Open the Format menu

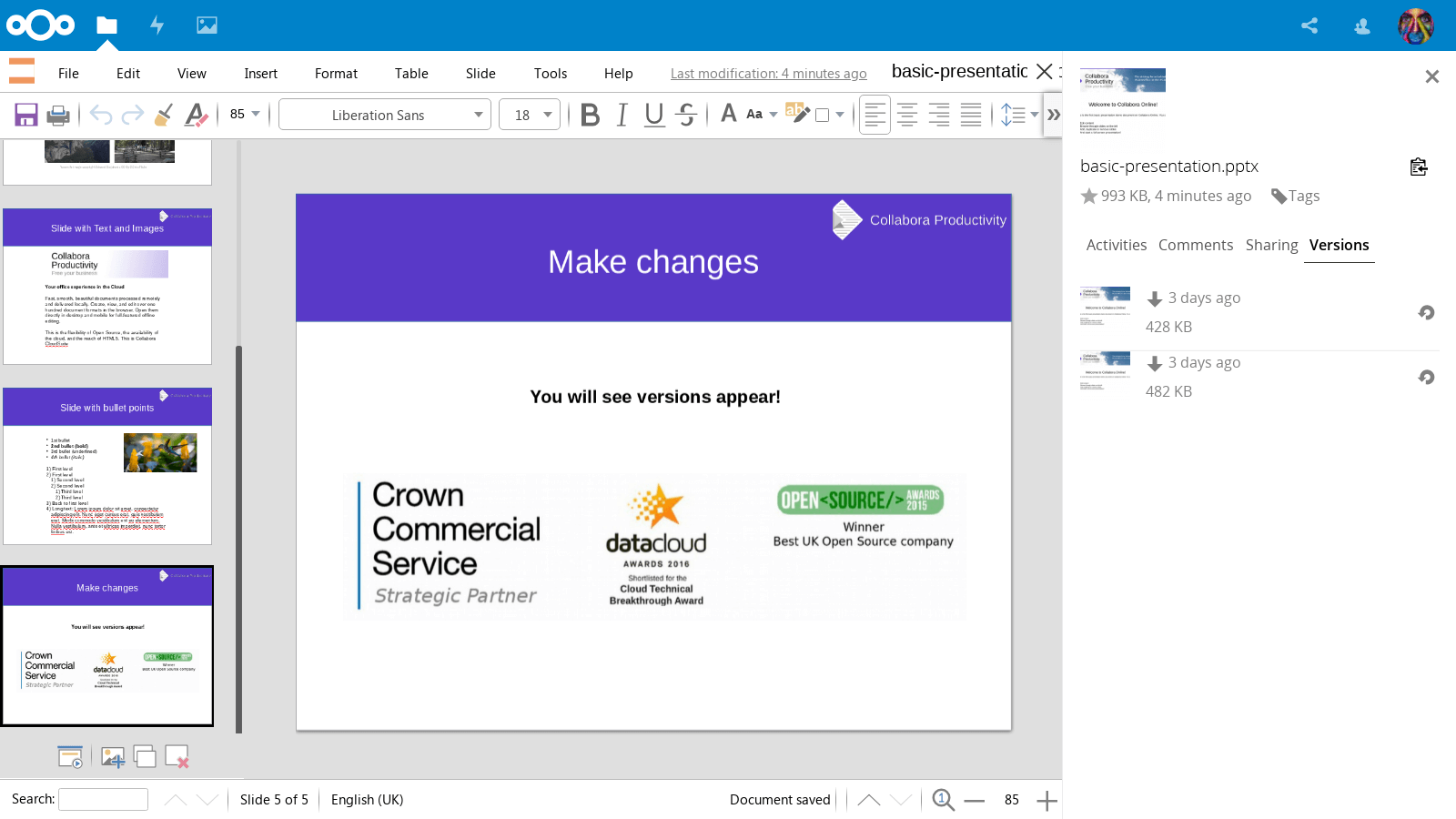point(337,74)
